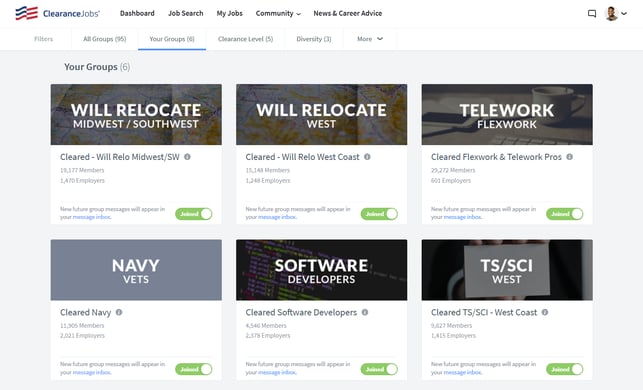The image size is (643, 390).
Task: Toggle Joined switch for Flexwork & Telework Pros
Action: coord(565,214)
